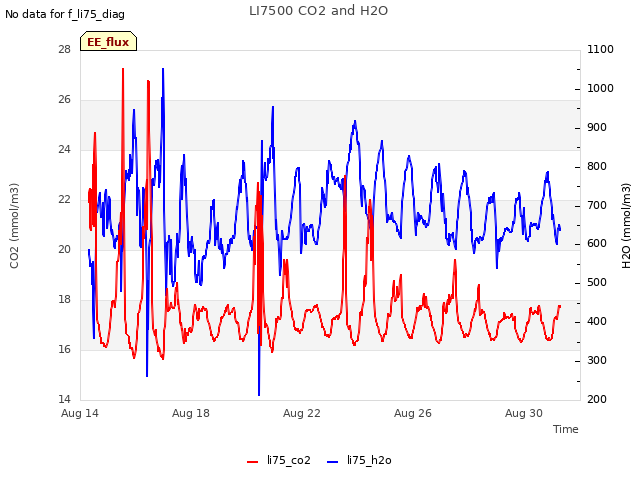Image resolution: width=640 pixels, height=480 pixels.
Task: Click the 22 tick on CO2 axis
Action: pyautogui.click(x=64, y=200)
